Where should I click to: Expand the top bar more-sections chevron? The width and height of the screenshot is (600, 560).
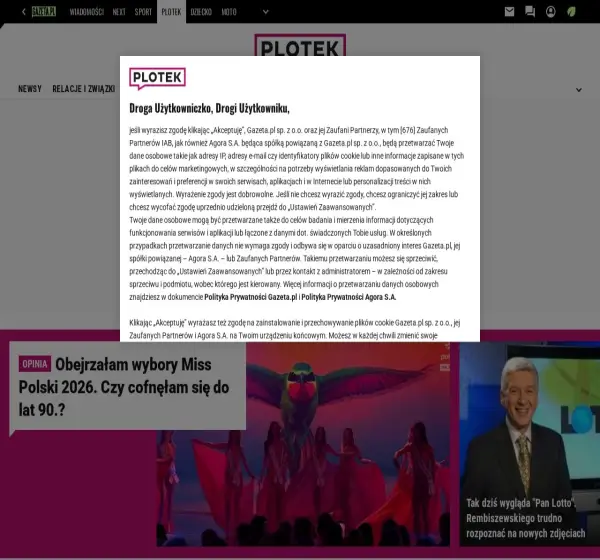click(x=266, y=12)
